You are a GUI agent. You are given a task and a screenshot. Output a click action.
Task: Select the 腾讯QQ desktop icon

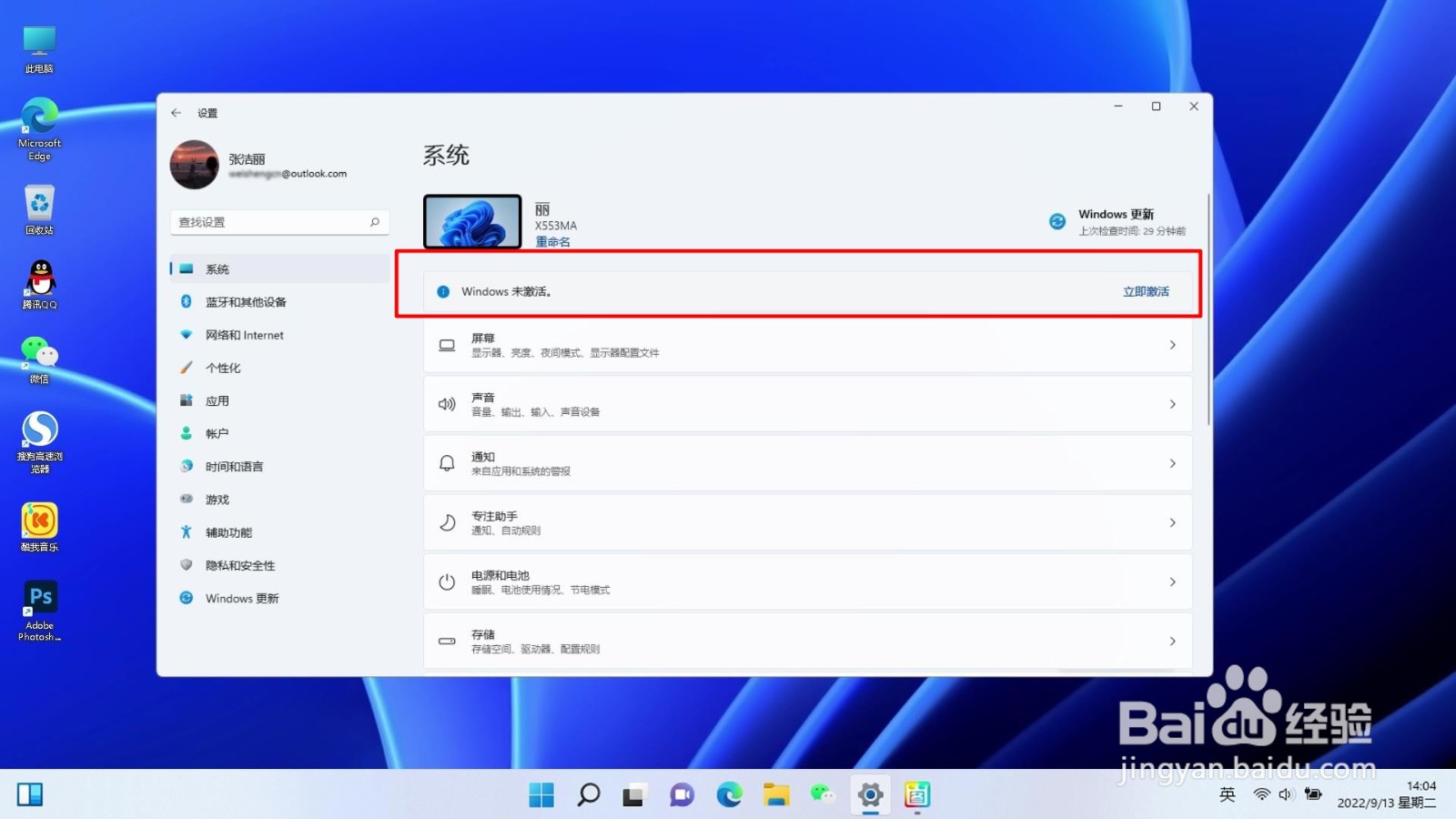39,285
